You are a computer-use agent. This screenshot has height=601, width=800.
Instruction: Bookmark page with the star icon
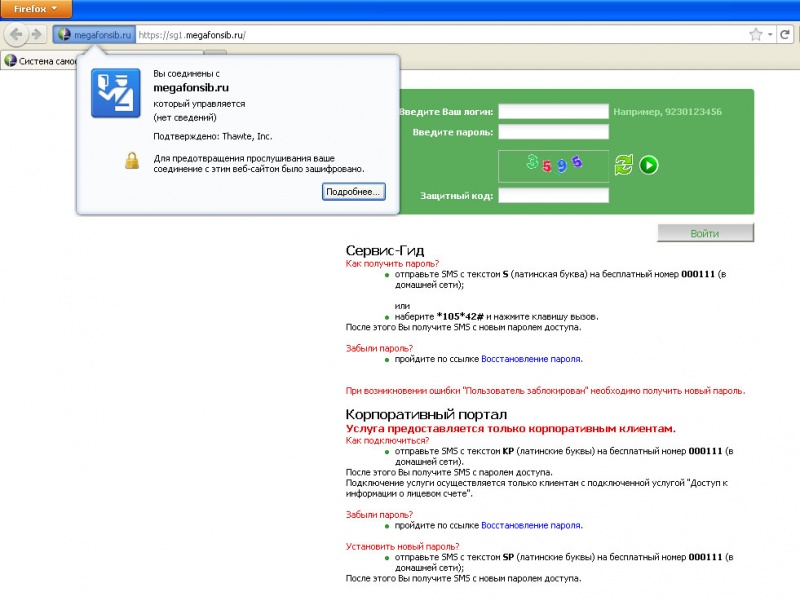pyautogui.click(x=756, y=34)
